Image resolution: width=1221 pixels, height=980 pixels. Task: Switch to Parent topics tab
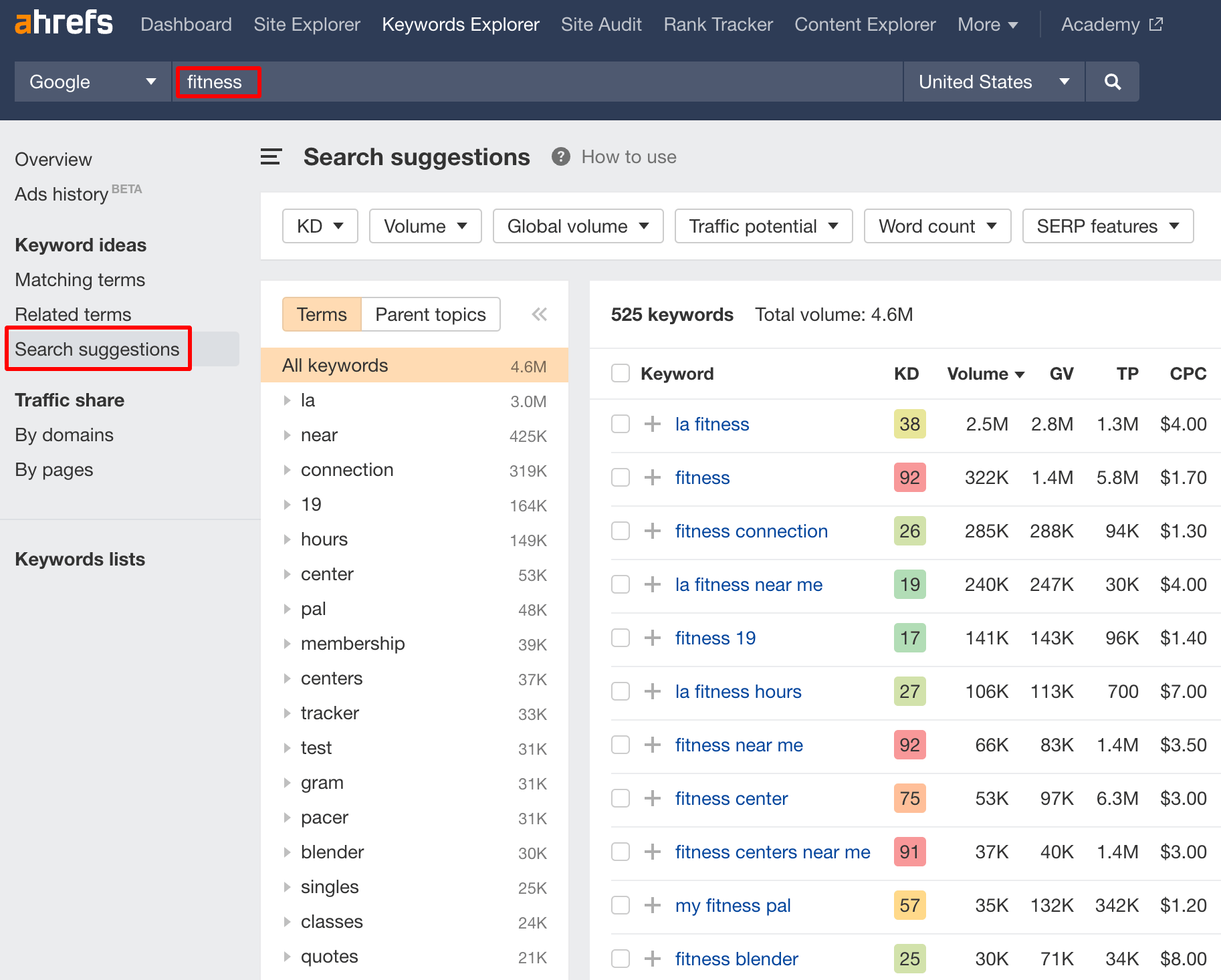click(431, 314)
